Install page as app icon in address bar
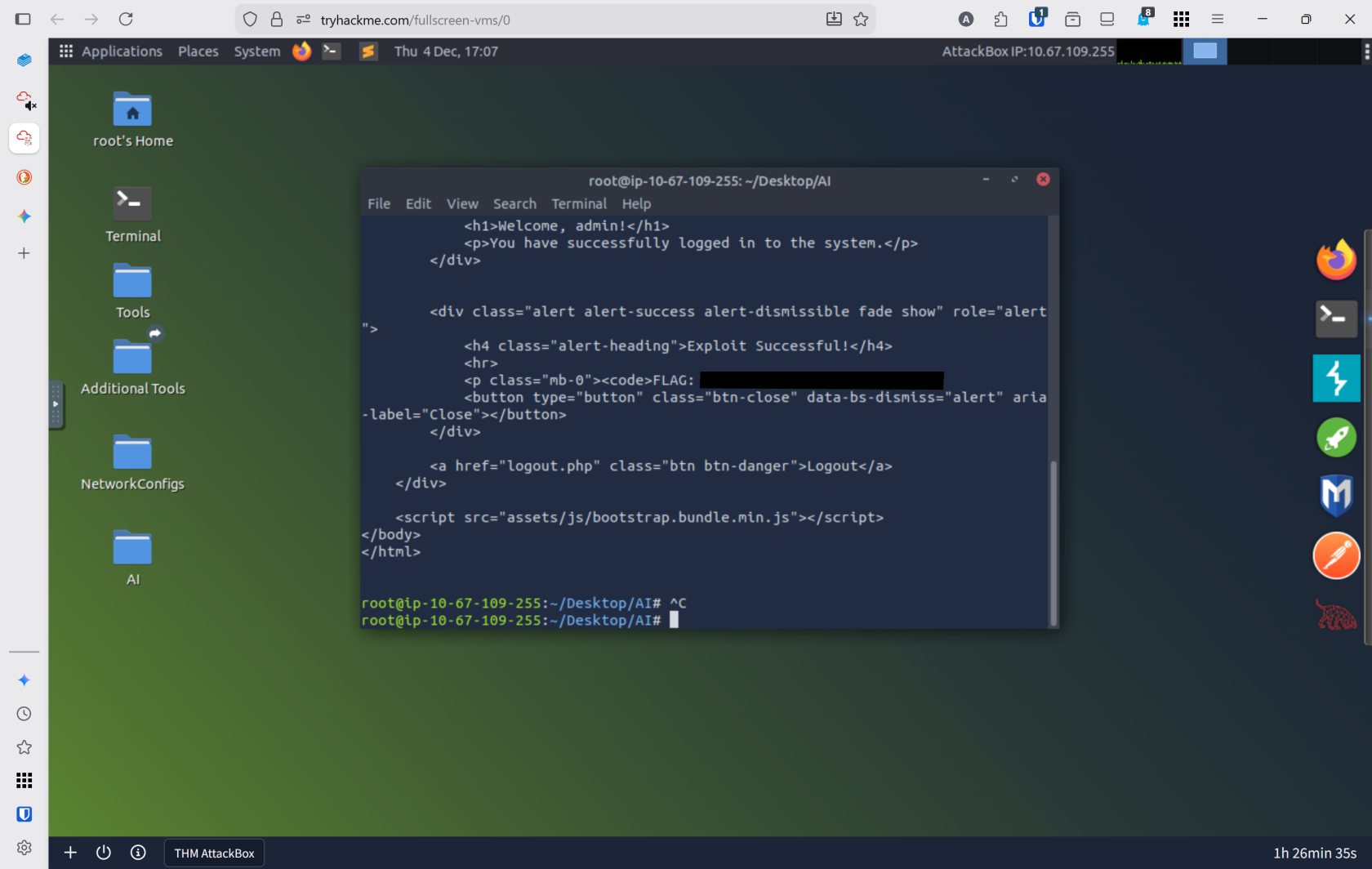1372x869 pixels. [x=834, y=20]
